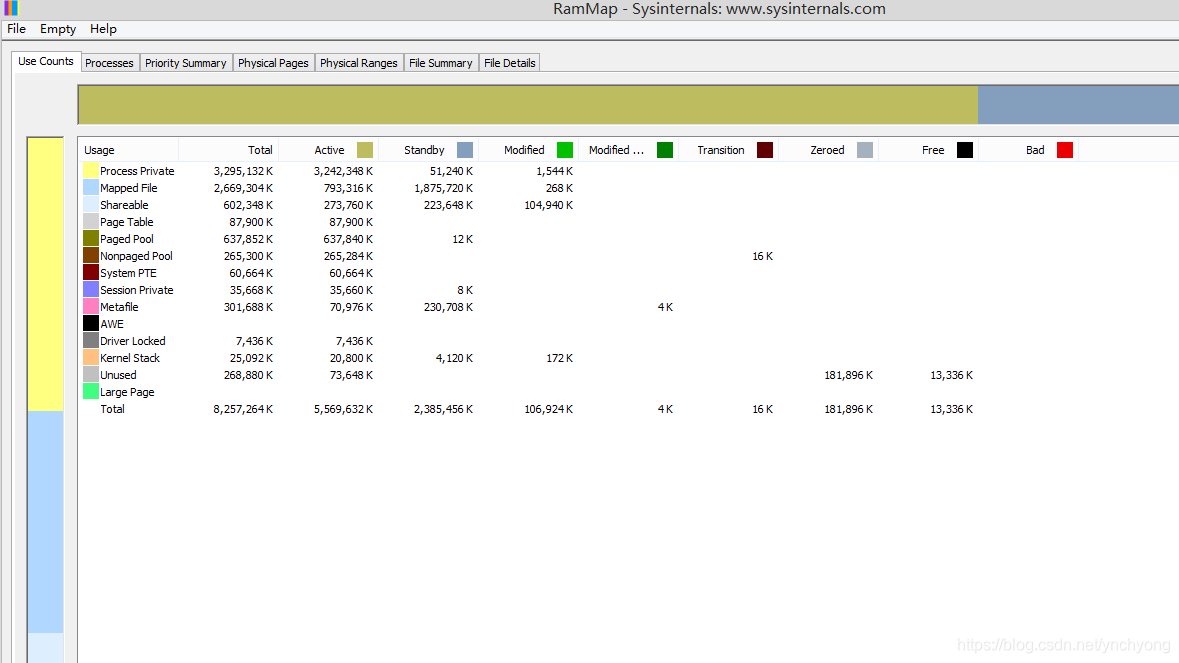Switch to the Physical Ranges tab
The height and width of the screenshot is (663, 1179).
pos(359,63)
